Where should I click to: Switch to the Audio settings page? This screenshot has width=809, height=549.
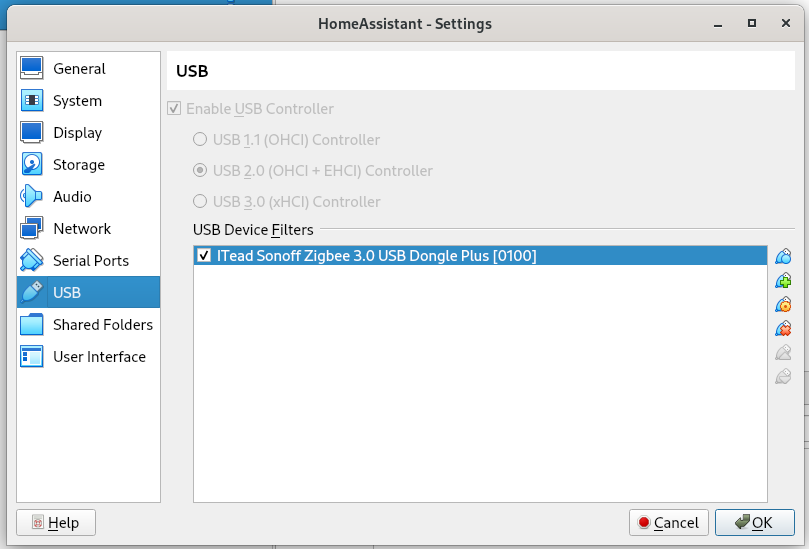[x=72, y=197]
